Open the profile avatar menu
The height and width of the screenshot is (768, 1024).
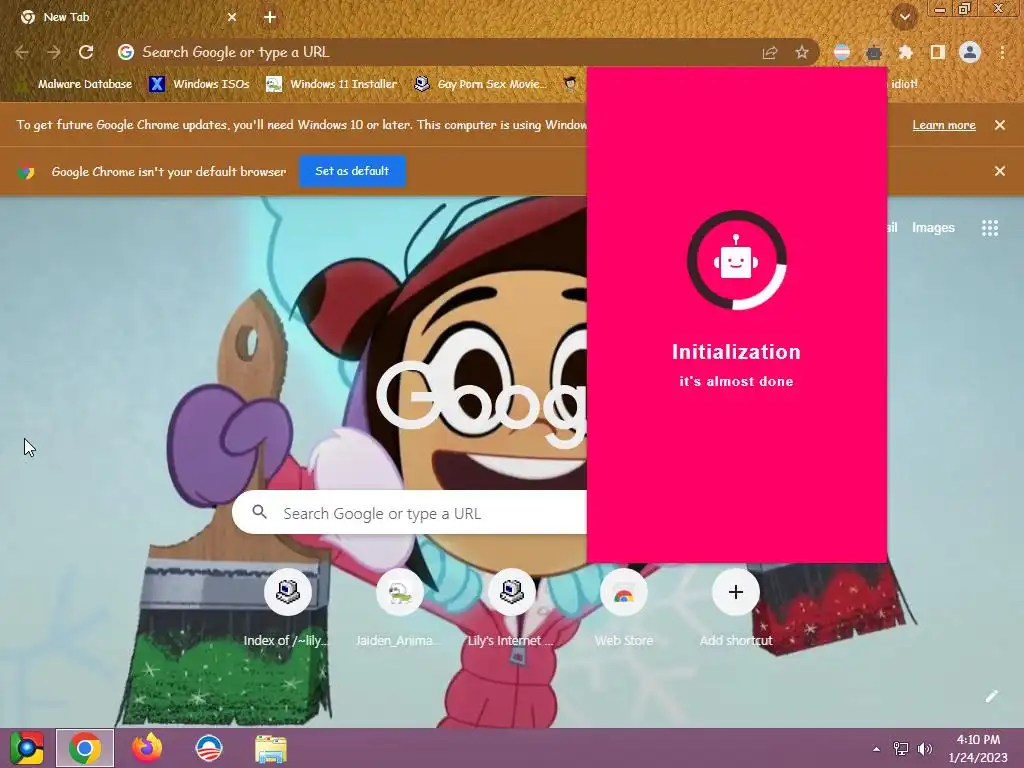point(970,52)
